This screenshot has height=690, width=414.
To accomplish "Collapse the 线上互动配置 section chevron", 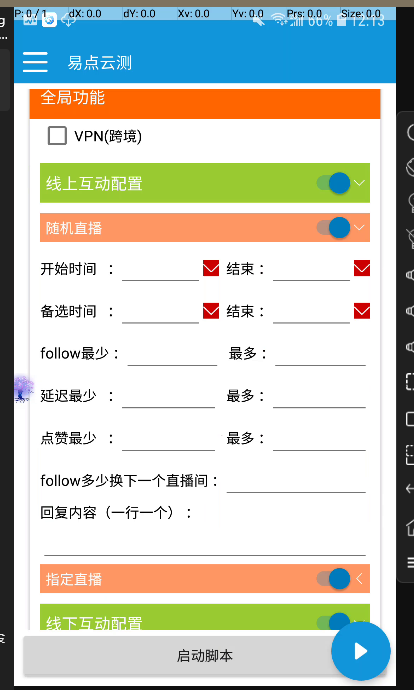I will point(359,183).
